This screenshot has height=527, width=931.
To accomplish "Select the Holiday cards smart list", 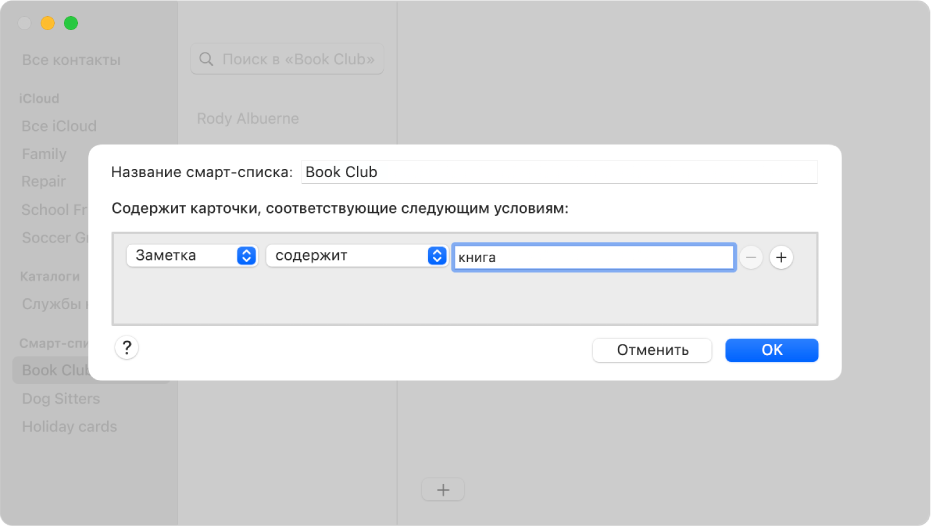I will pyautogui.click(x=69, y=427).
